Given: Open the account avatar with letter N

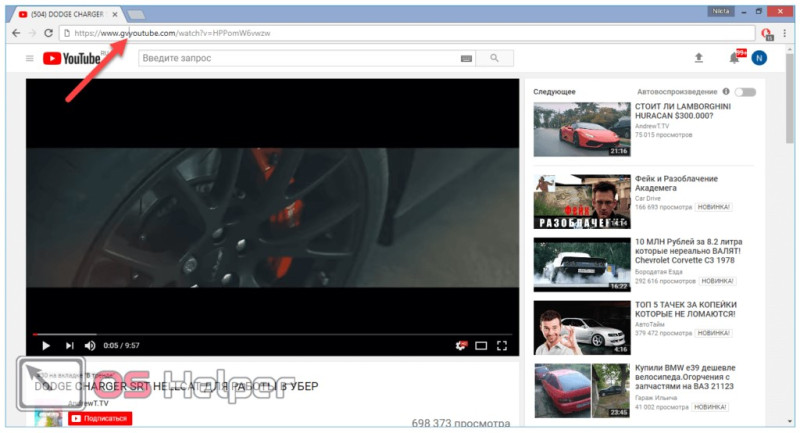Looking at the screenshot, I should pos(759,58).
